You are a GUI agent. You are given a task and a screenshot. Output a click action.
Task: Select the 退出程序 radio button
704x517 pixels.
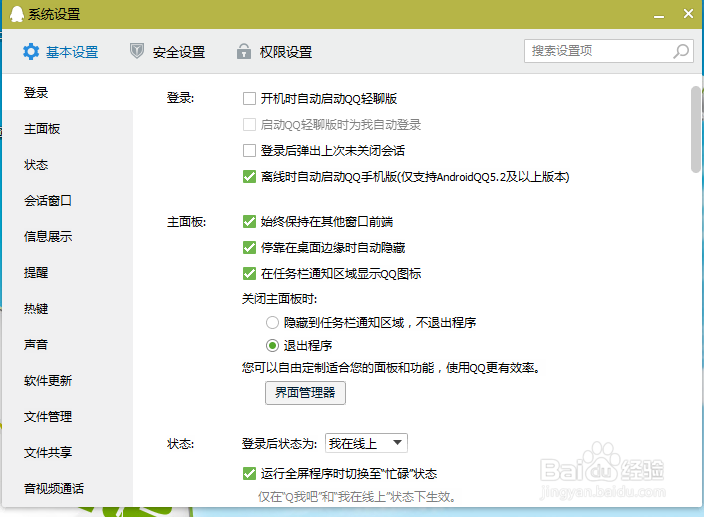tap(272, 346)
